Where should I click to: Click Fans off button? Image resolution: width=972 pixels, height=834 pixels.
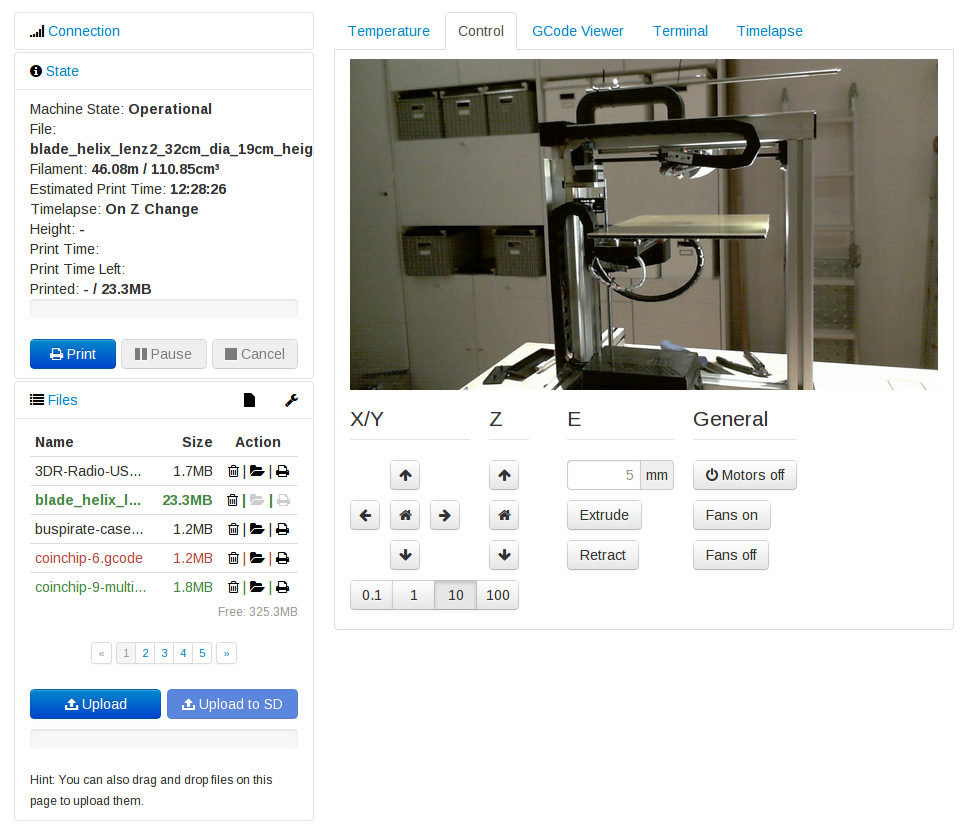click(x=731, y=555)
